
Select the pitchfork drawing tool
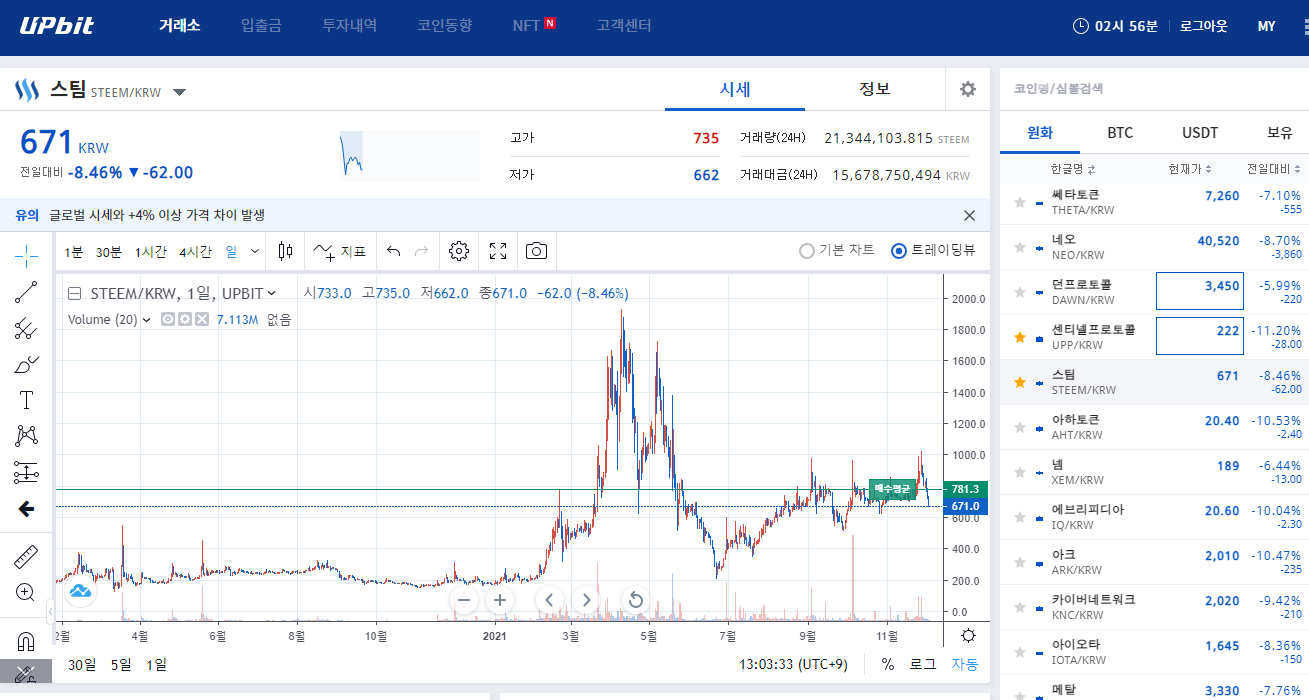26,328
